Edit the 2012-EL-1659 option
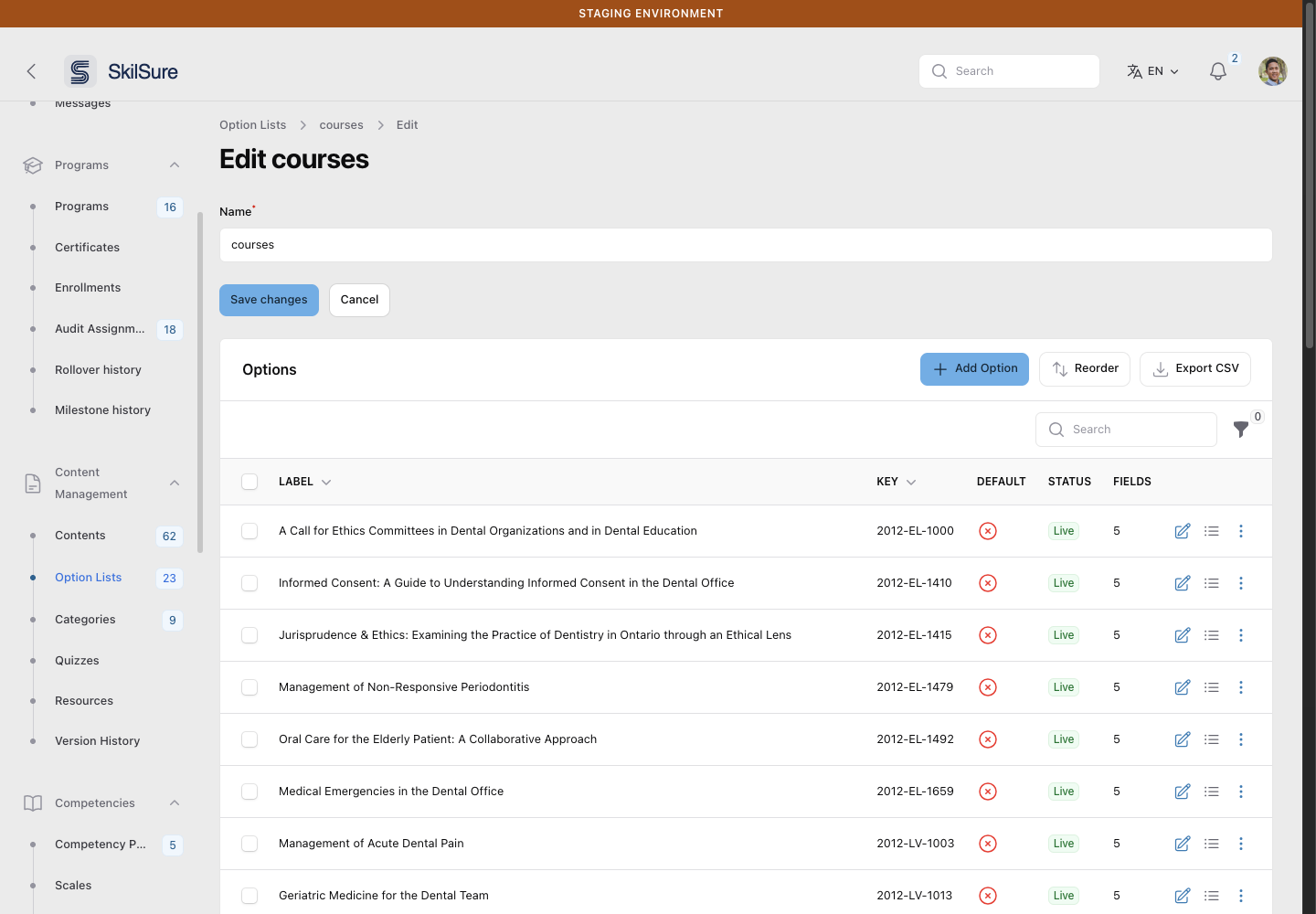Viewport: 1316px width, 914px height. (x=1183, y=792)
